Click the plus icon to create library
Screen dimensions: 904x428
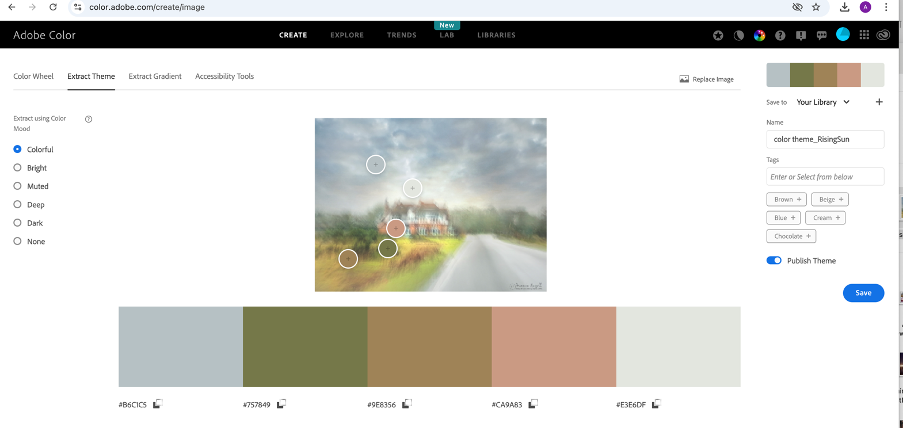coord(879,102)
